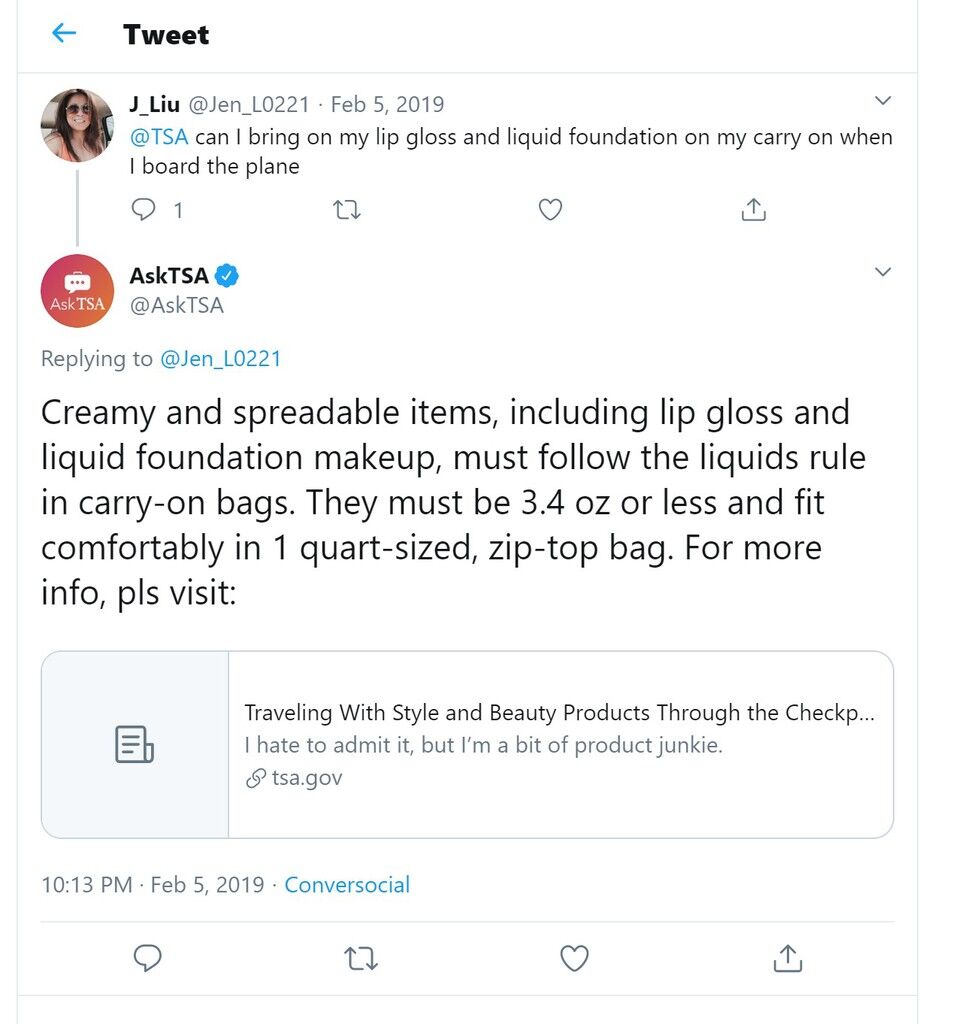Open the Traveling With Style link card
Viewport: 959px width, 1024px height.
click(x=467, y=744)
